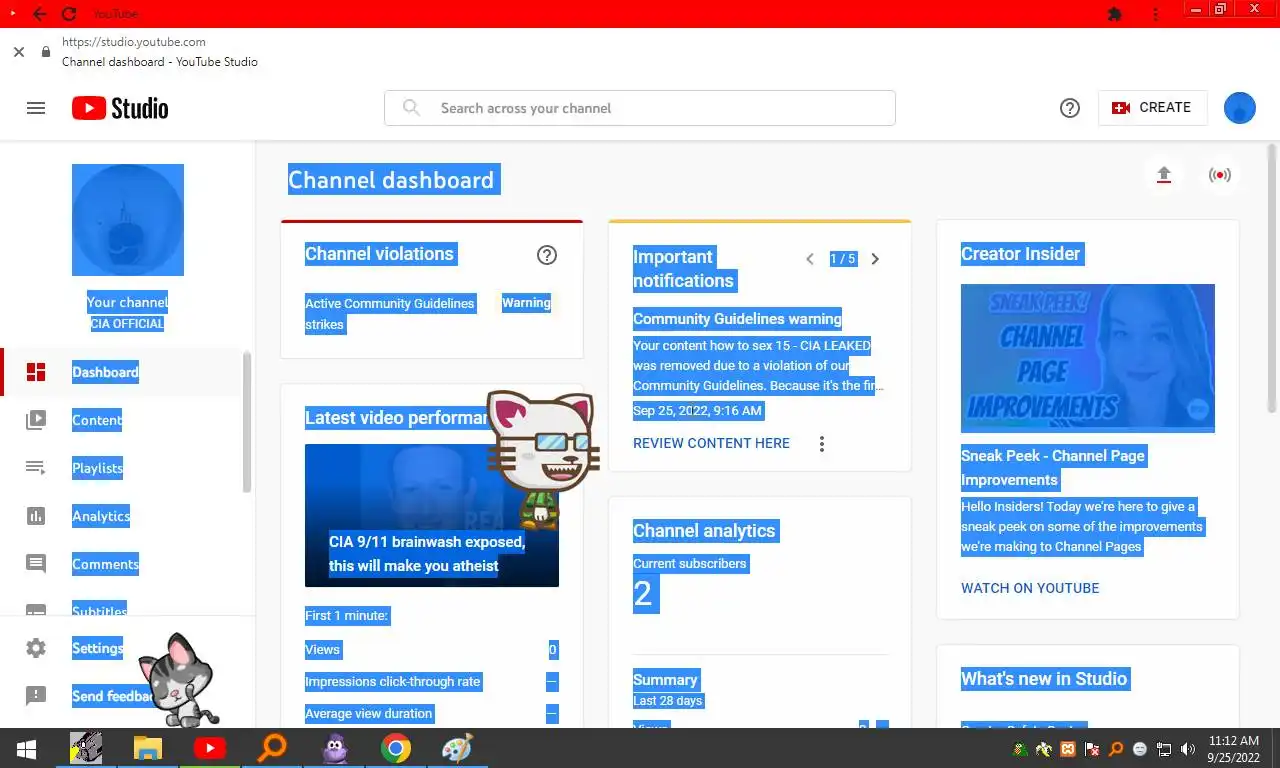
Task: Click the Settings gear icon
Action: pyautogui.click(x=36, y=648)
